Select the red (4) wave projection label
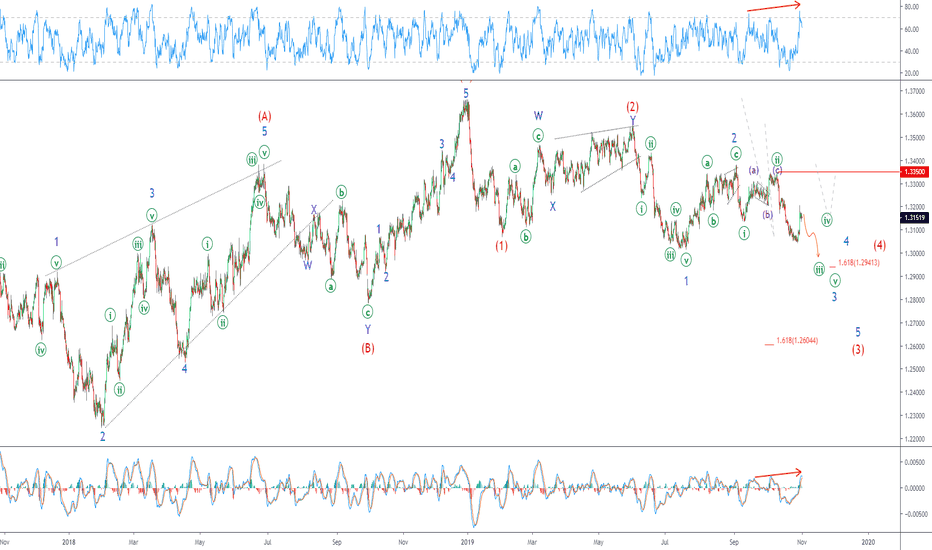 pyautogui.click(x=880, y=245)
